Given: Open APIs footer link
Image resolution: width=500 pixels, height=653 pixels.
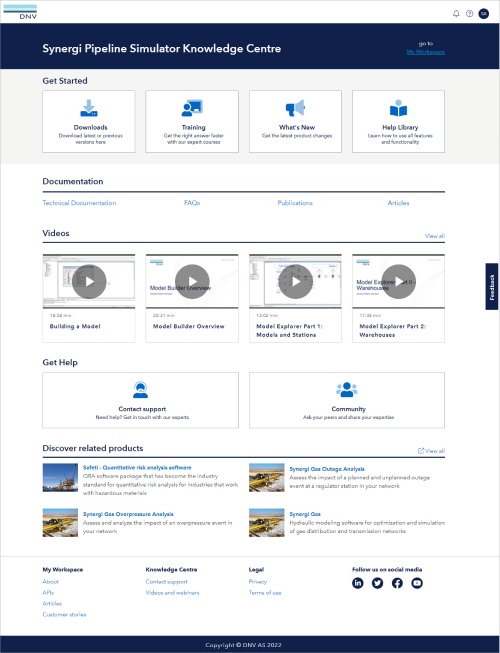Looking at the screenshot, I should 48,593.
